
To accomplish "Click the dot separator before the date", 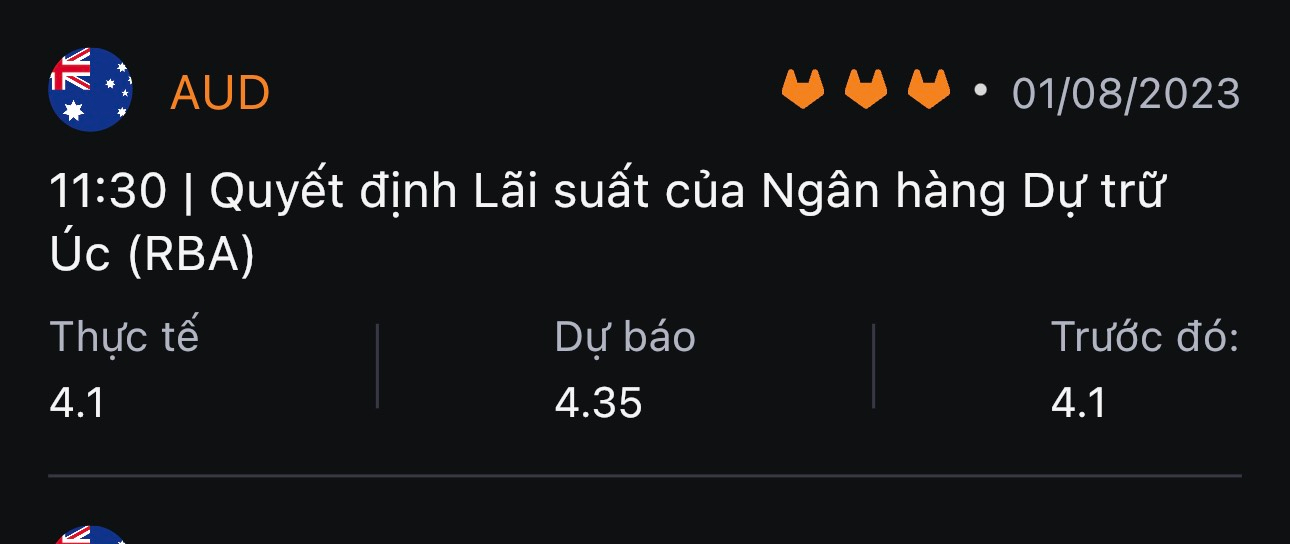I will 980,91.
